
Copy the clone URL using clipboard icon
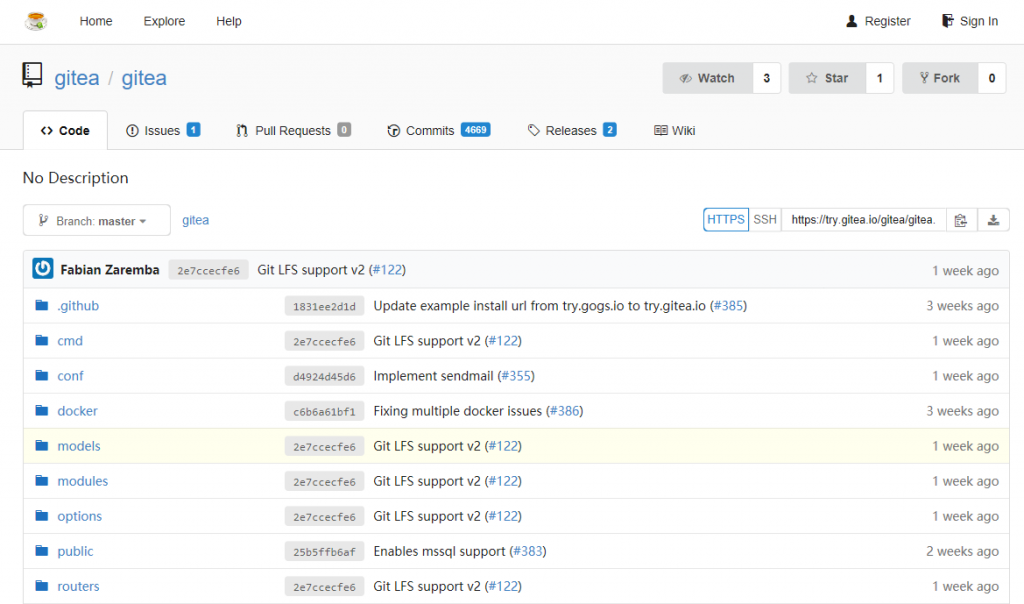coord(961,219)
